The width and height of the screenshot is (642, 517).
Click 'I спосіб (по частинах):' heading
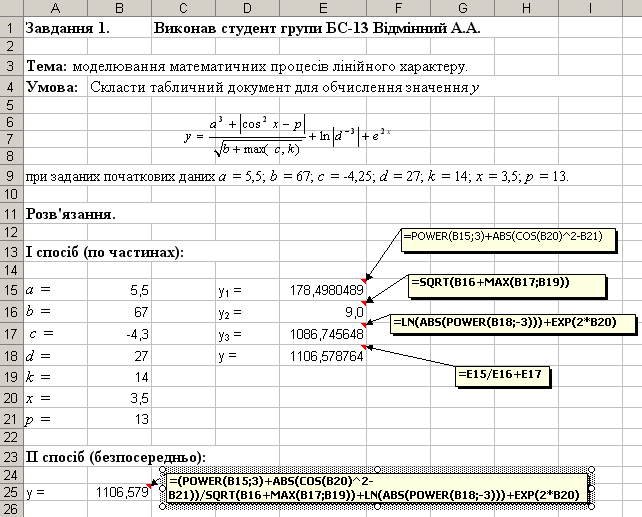click(x=105, y=252)
